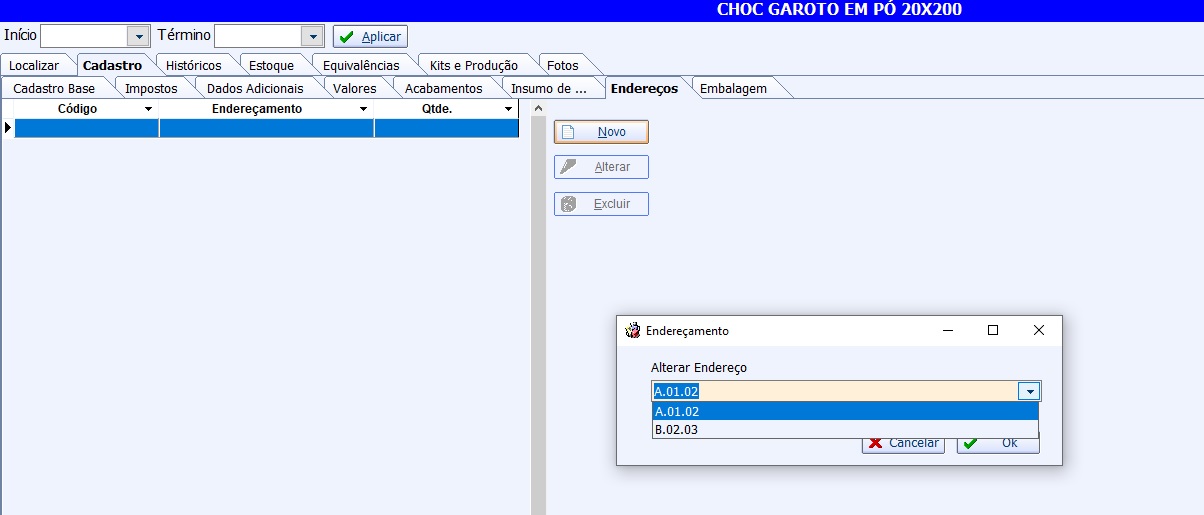Open the Cadastro Base sub-tab
The height and width of the screenshot is (515, 1204).
[x=54, y=88]
